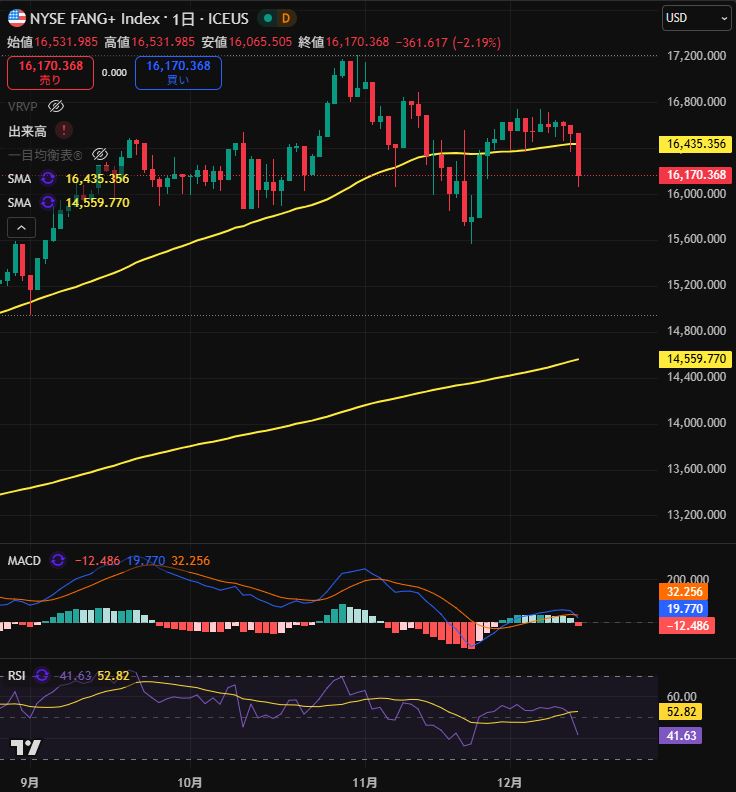This screenshot has height=792, width=736.
Task: Click the TradingView logo
Action: (x=25, y=747)
